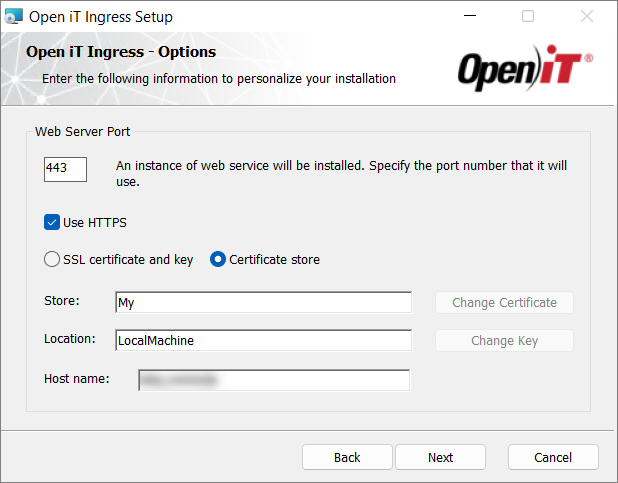Click the 'Open iT Ingress - Options' heading
This screenshot has height=483, width=618.
point(121,52)
